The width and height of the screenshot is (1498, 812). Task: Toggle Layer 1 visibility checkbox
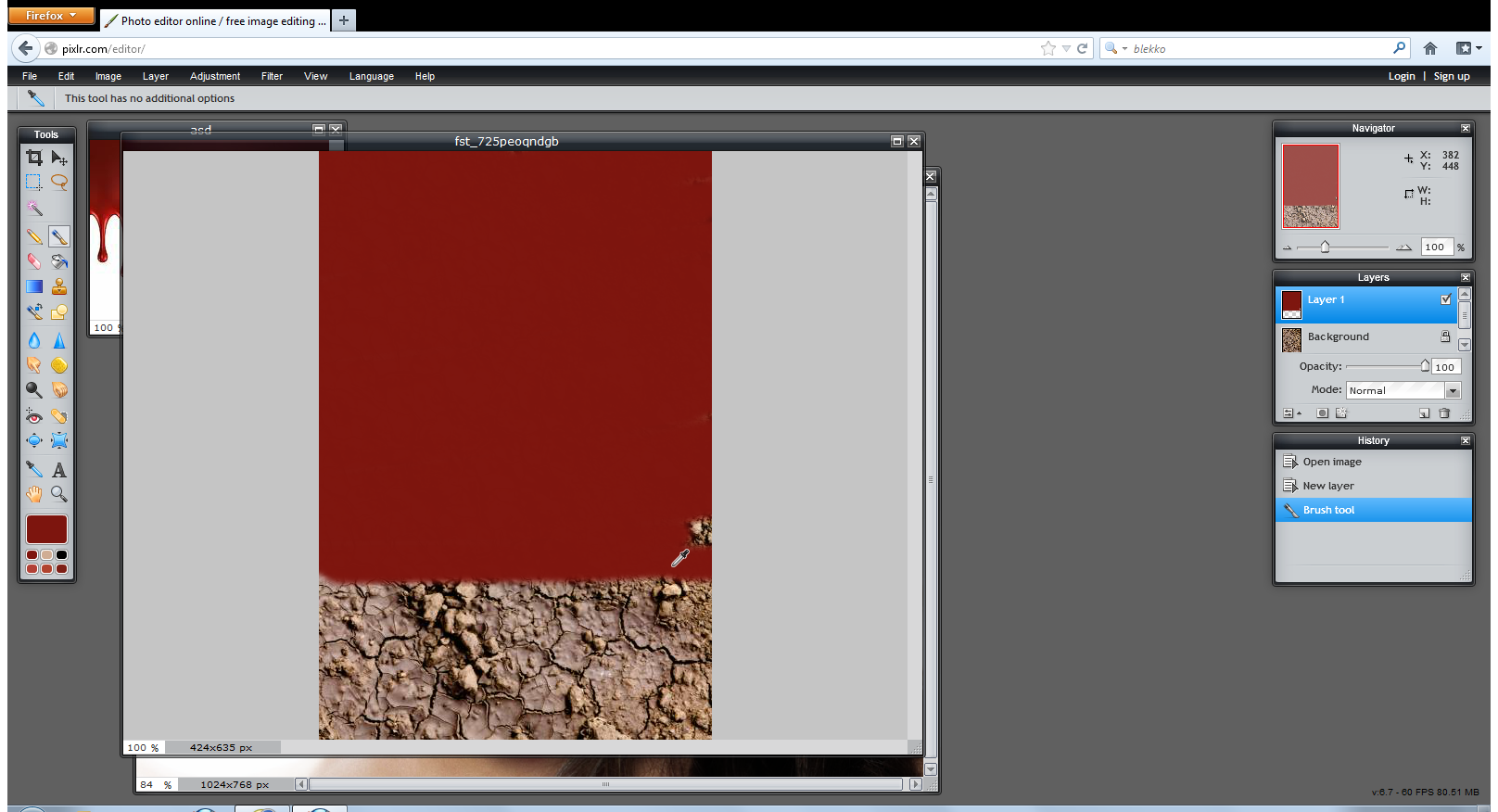point(1446,299)
